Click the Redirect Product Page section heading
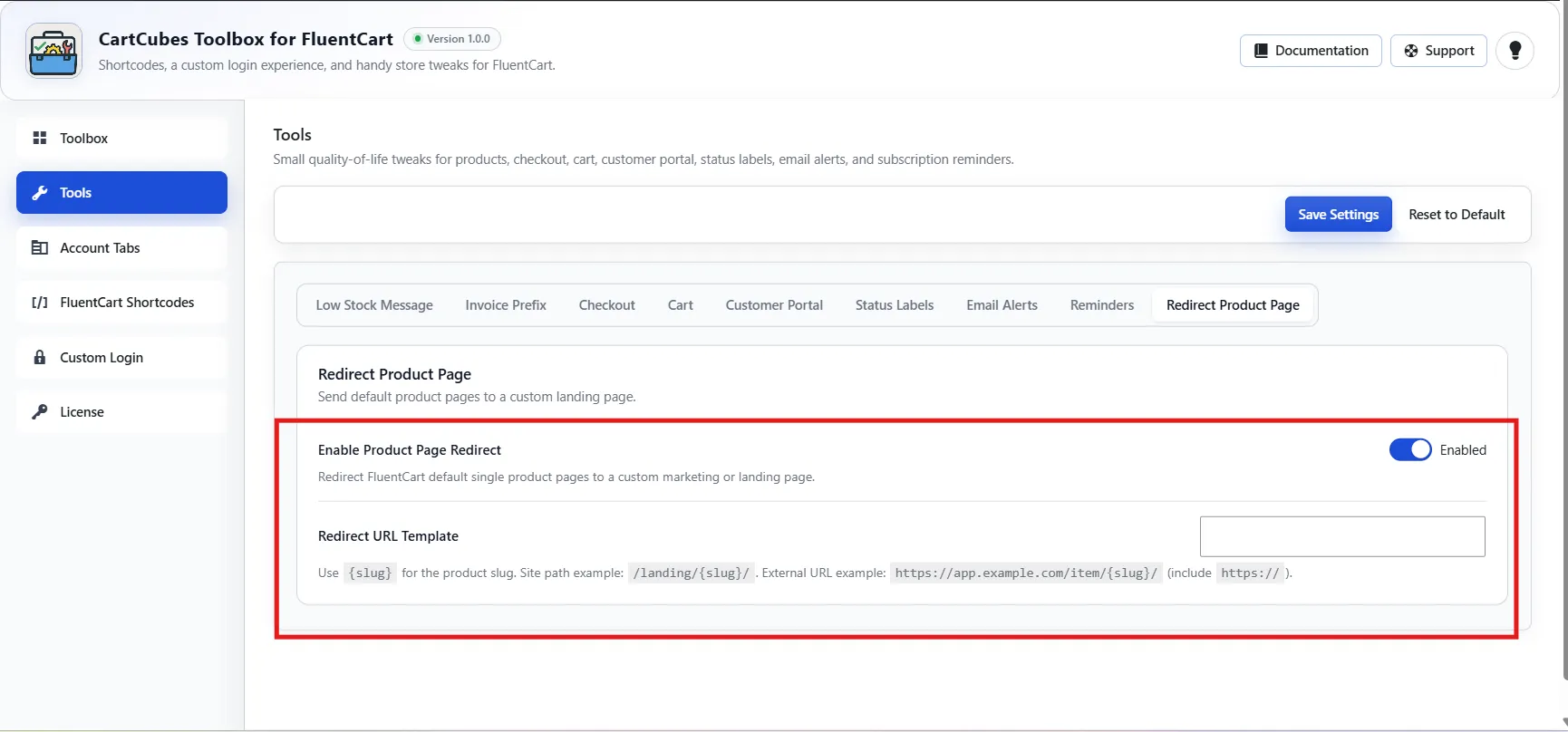Viewport: 1568px width, 732px height. pos(394,374)
